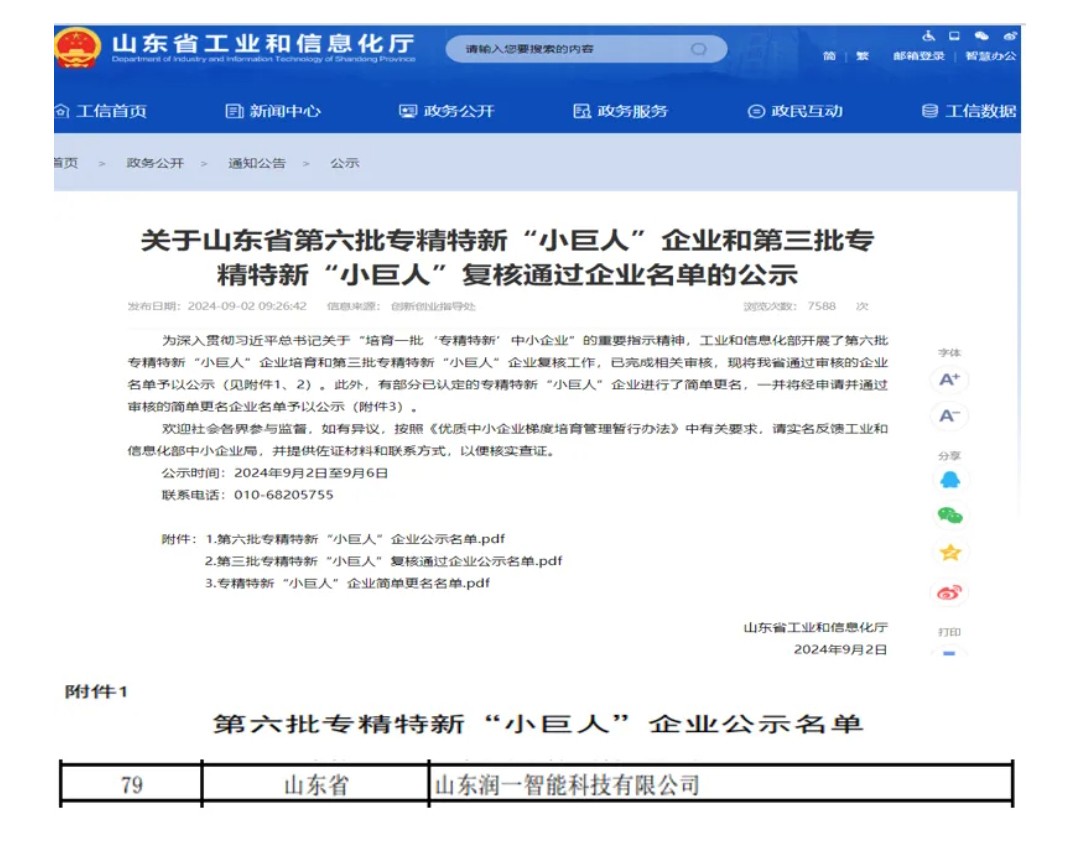Screen dimensions: 1080x864
Task: Open the 政务公开 navigation menu
Action: click(x=447, y=111)
